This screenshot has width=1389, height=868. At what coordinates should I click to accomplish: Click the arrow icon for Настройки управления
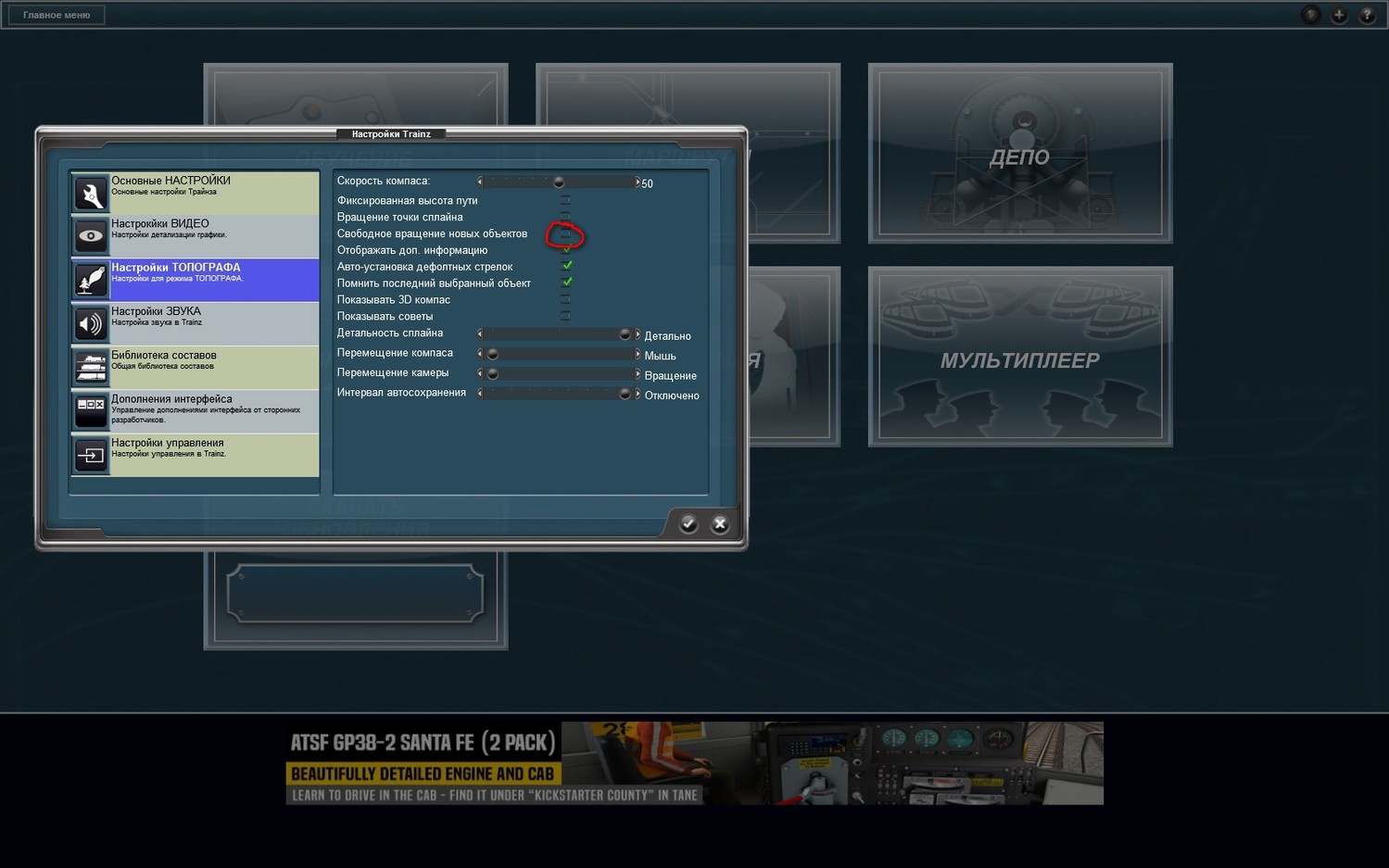pyautogui.click(x=91, y=455)
